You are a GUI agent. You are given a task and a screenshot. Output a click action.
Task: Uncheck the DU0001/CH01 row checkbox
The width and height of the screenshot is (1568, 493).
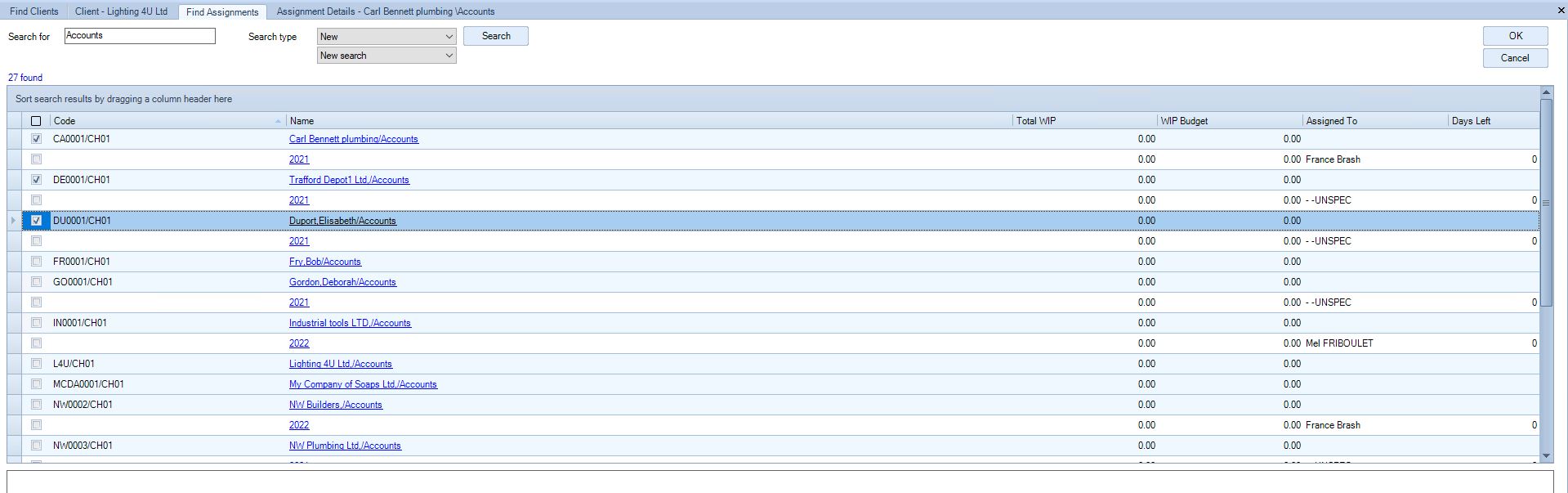pyautogui.click(x=36, y=221)
